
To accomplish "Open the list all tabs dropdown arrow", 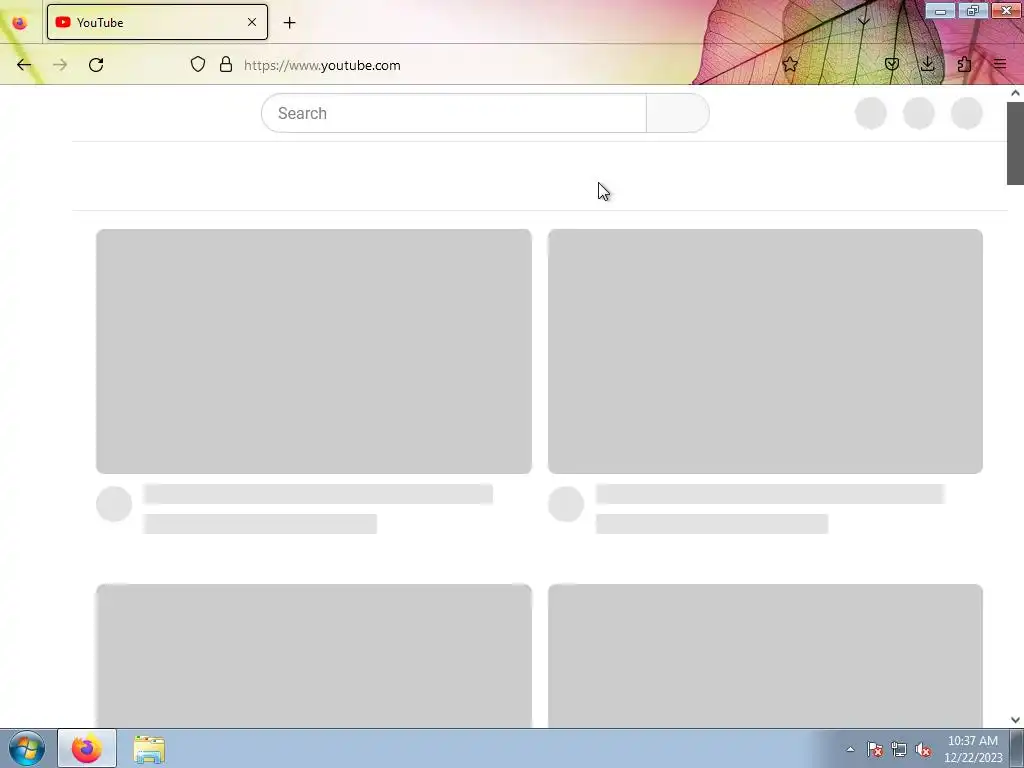I will (x=863, y=20).
